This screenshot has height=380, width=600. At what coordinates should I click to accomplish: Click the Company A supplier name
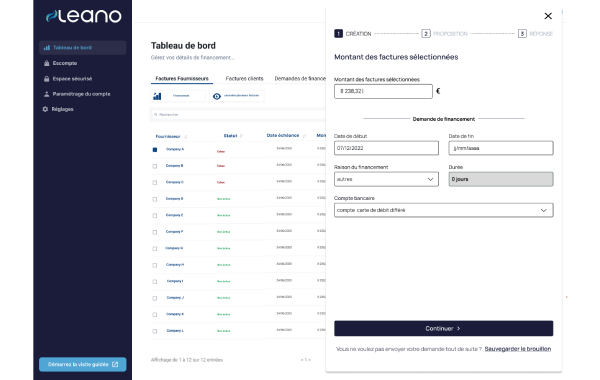pos(175,149)
